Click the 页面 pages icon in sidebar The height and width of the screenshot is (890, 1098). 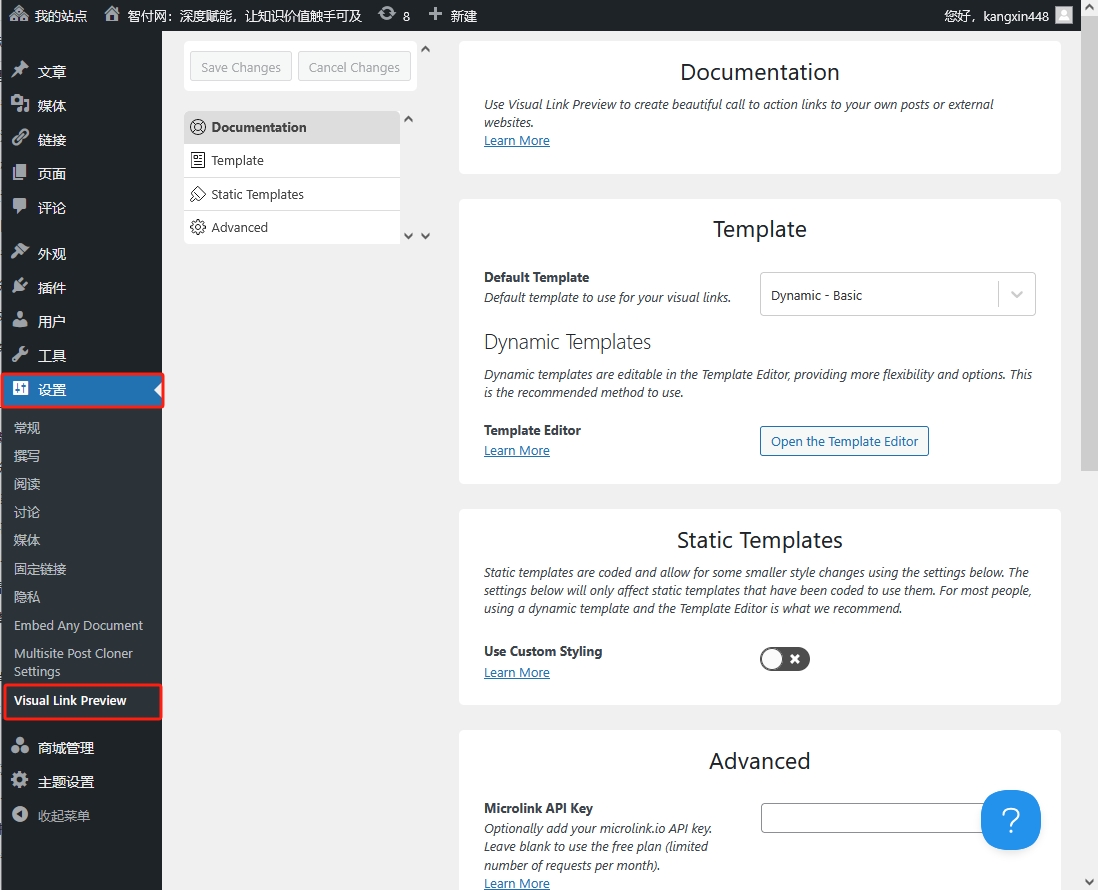[20, 172]
